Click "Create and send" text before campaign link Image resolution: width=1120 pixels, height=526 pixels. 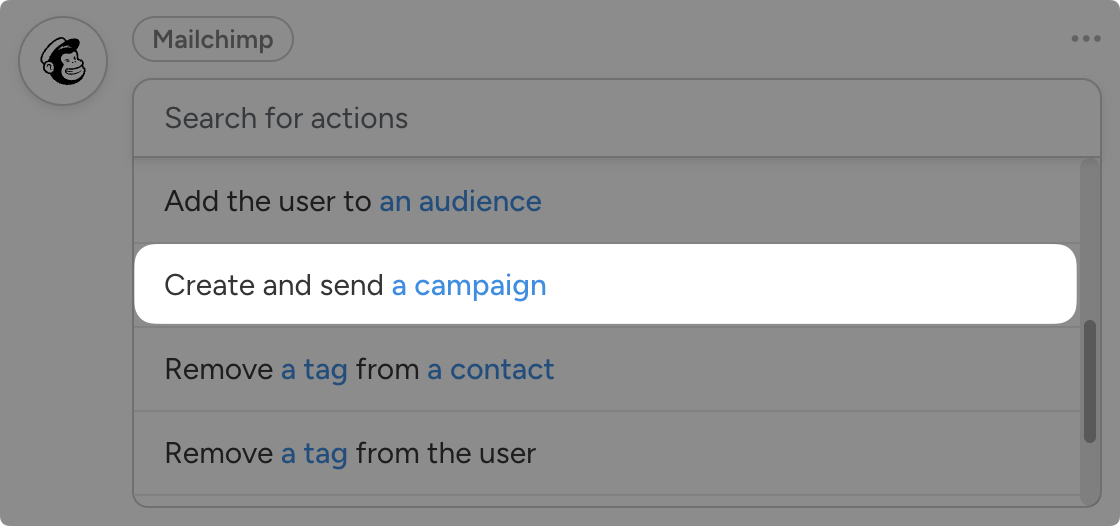[274, 286]
